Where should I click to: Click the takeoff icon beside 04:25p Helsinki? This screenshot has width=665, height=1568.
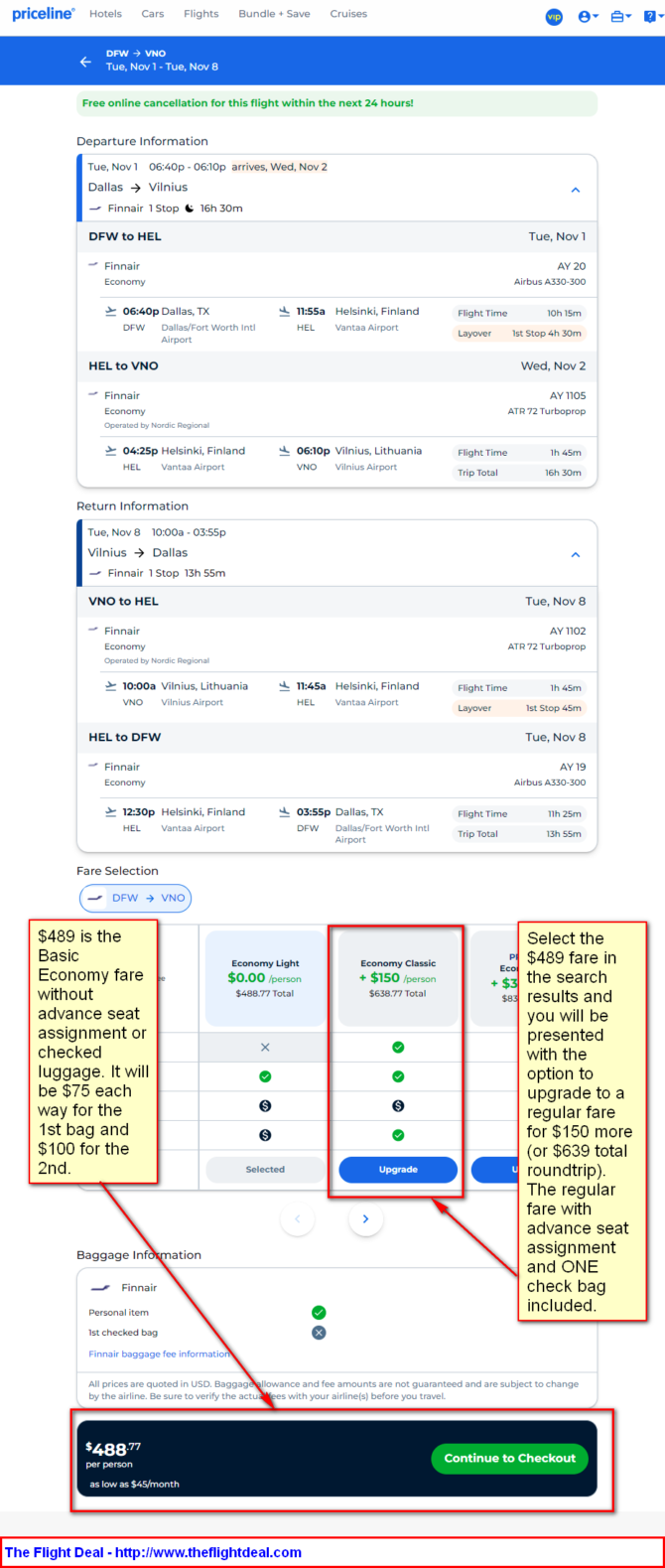[111, 450]
